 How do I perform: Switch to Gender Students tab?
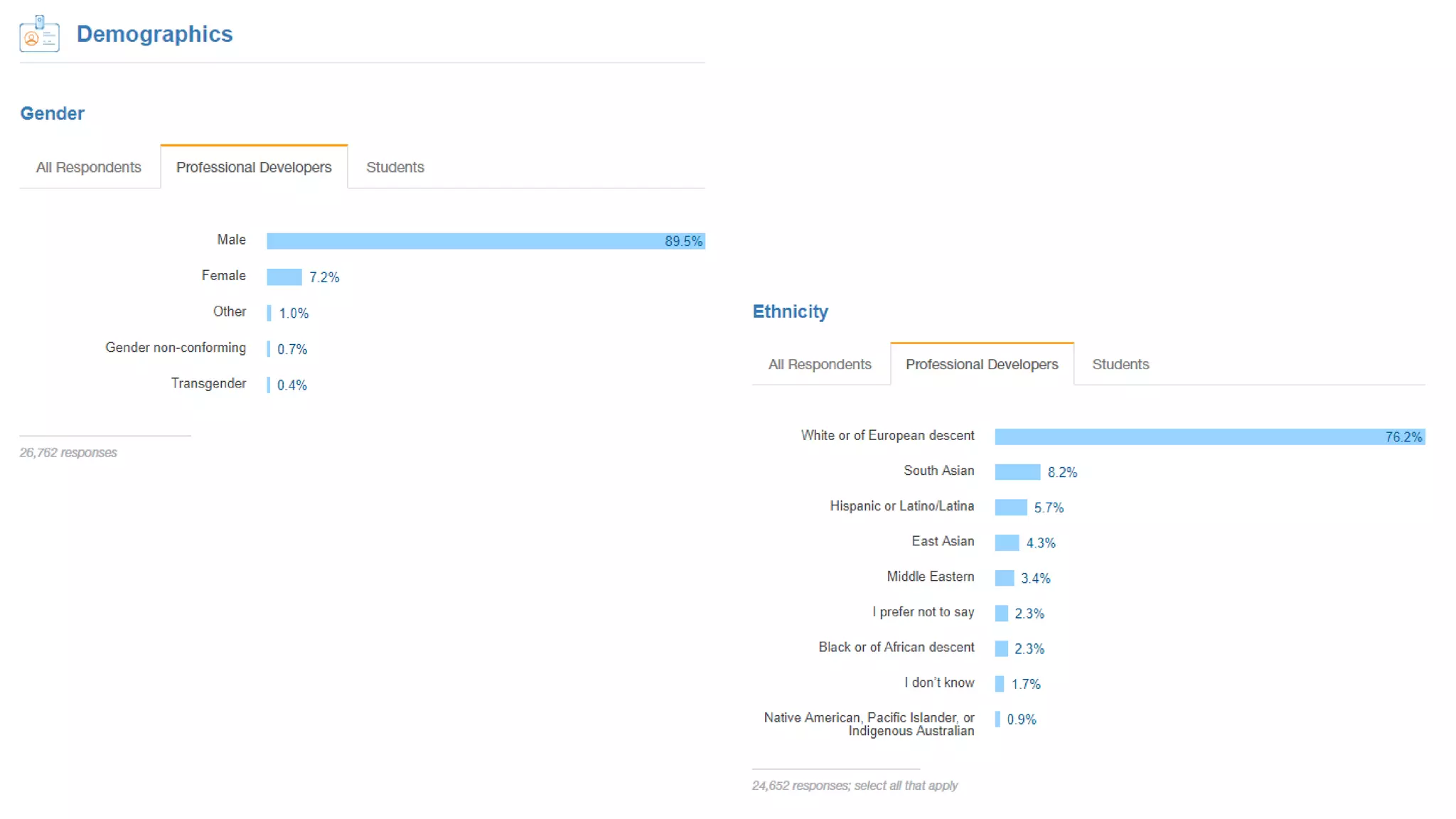point(395,167)
